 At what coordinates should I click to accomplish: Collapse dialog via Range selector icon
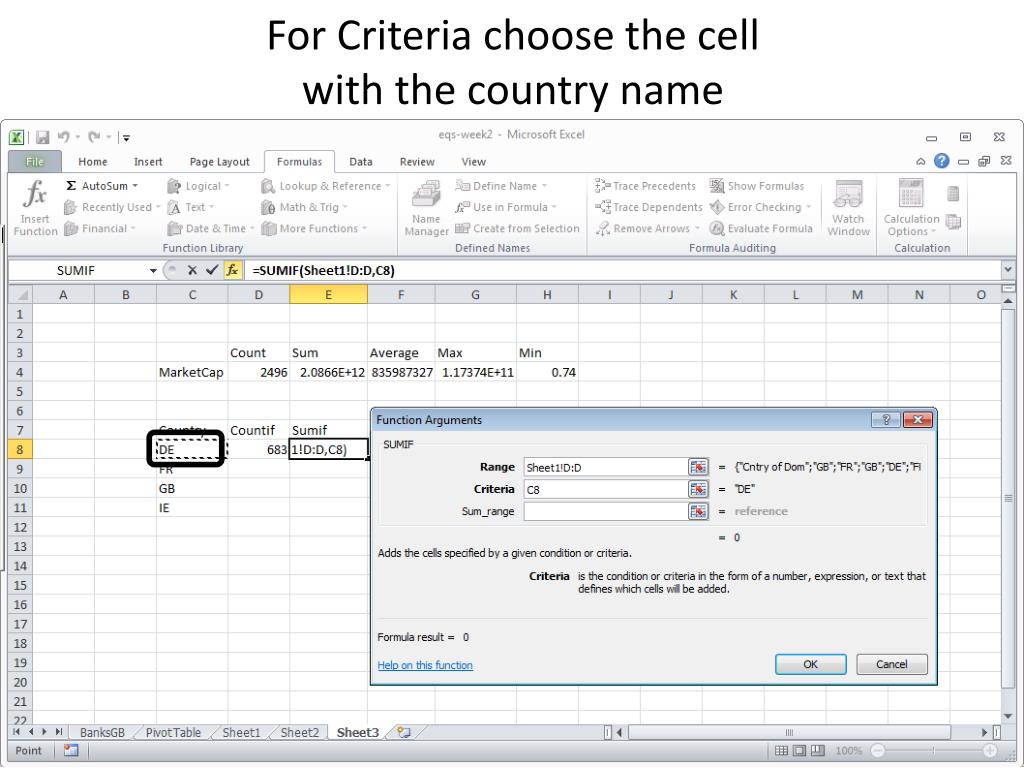click(x=698, y=467)
